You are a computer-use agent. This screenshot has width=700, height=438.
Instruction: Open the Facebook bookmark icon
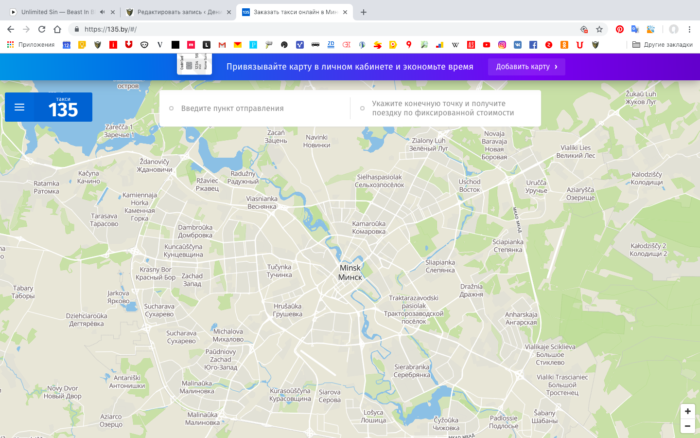533,45
